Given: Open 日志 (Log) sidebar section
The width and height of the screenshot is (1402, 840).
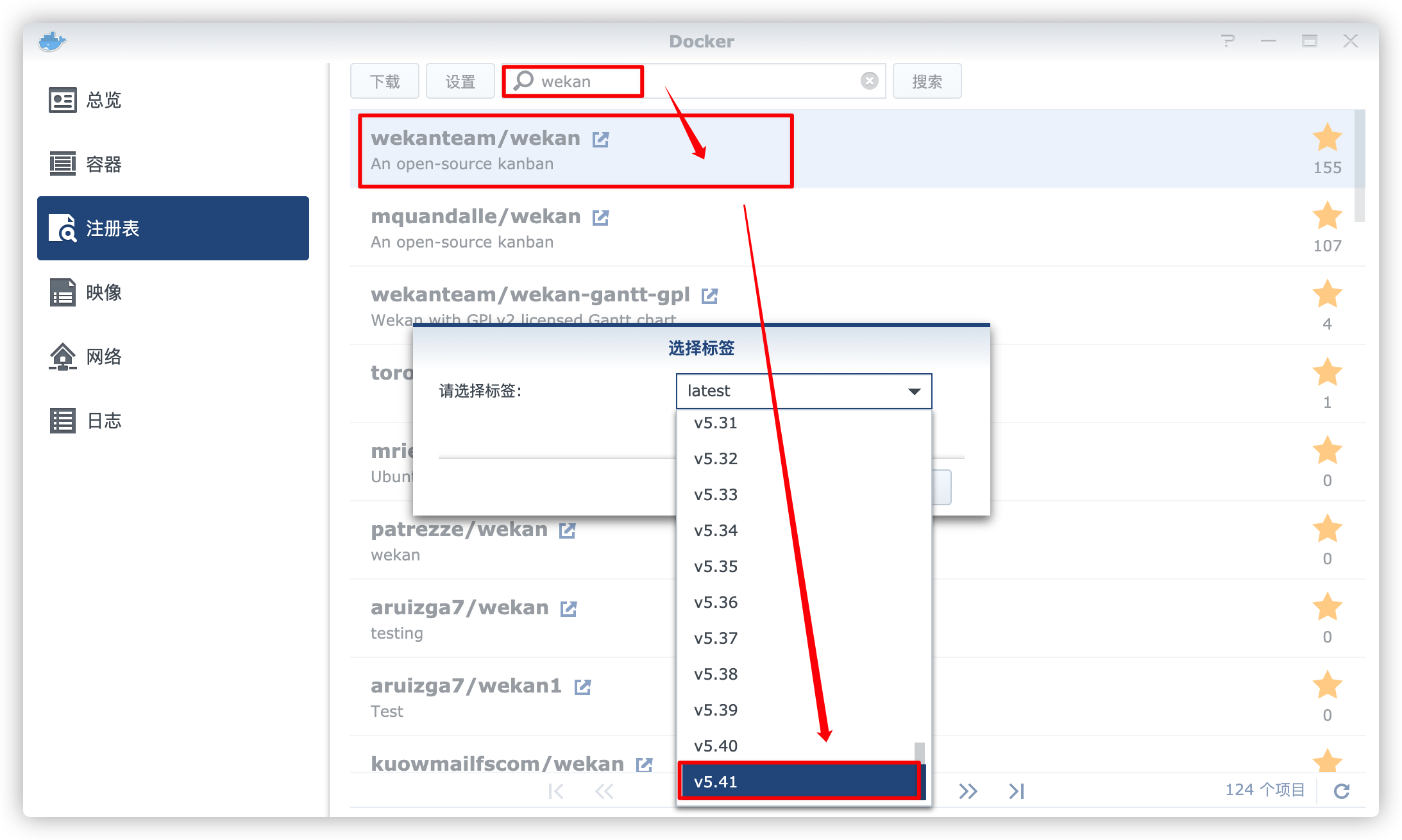Looking at the screenshot, I should pos(103,421).
